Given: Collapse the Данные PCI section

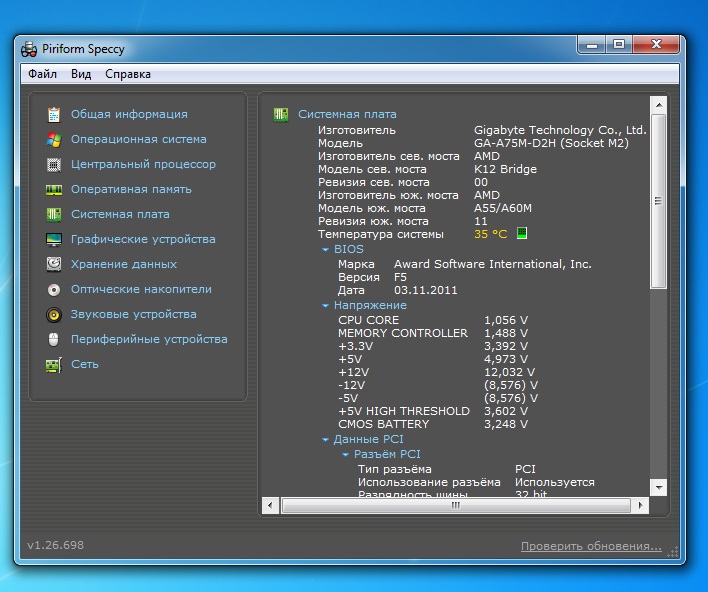Looking at the screenshot, I should 325,439.
